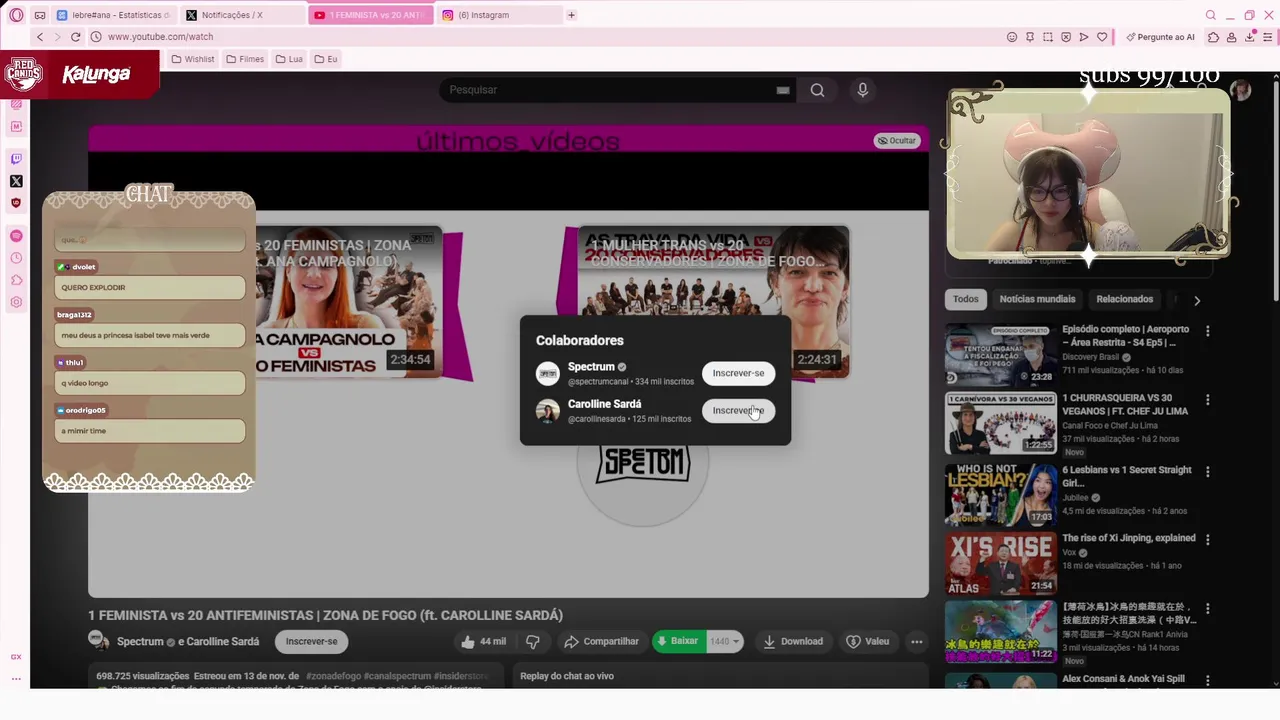Open sidebar history clock icon
Screen dimensions: 1280x720
coord(16,258)
